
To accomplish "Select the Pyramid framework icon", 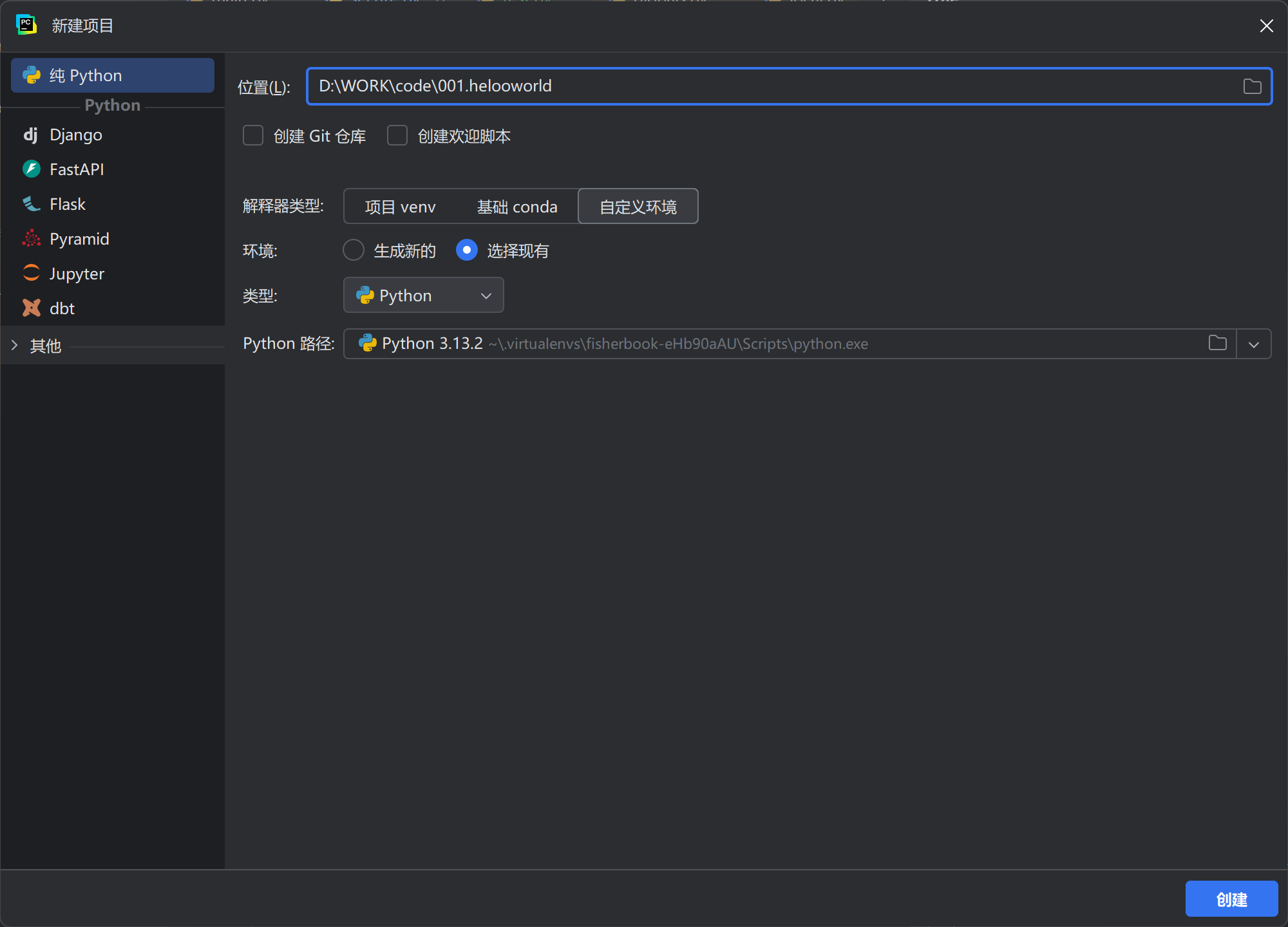I will click(31, 239).
